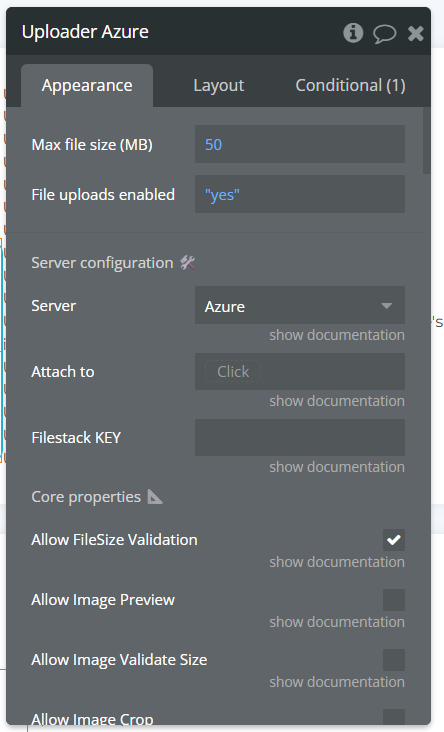This screenshot has height=732, width=444.
Task: Switch to the Layout tab
Action: (x=218, y=85)
